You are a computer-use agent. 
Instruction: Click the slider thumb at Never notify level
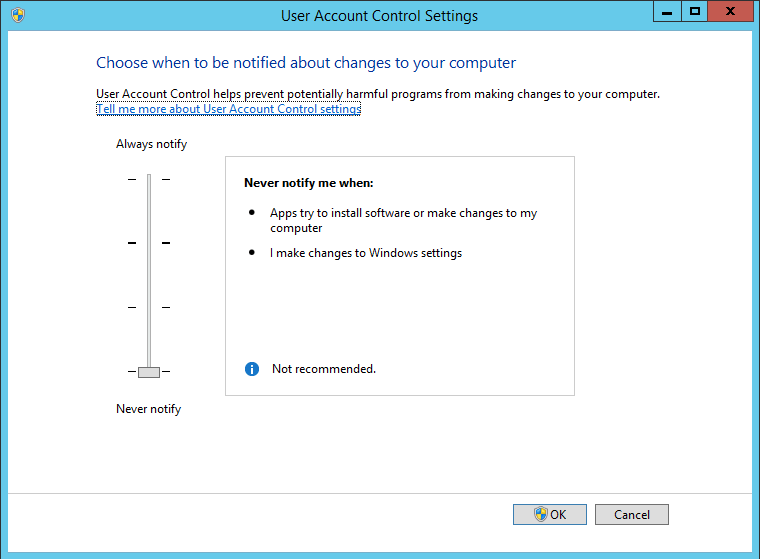pyautogui.click(x=149, y=372)
